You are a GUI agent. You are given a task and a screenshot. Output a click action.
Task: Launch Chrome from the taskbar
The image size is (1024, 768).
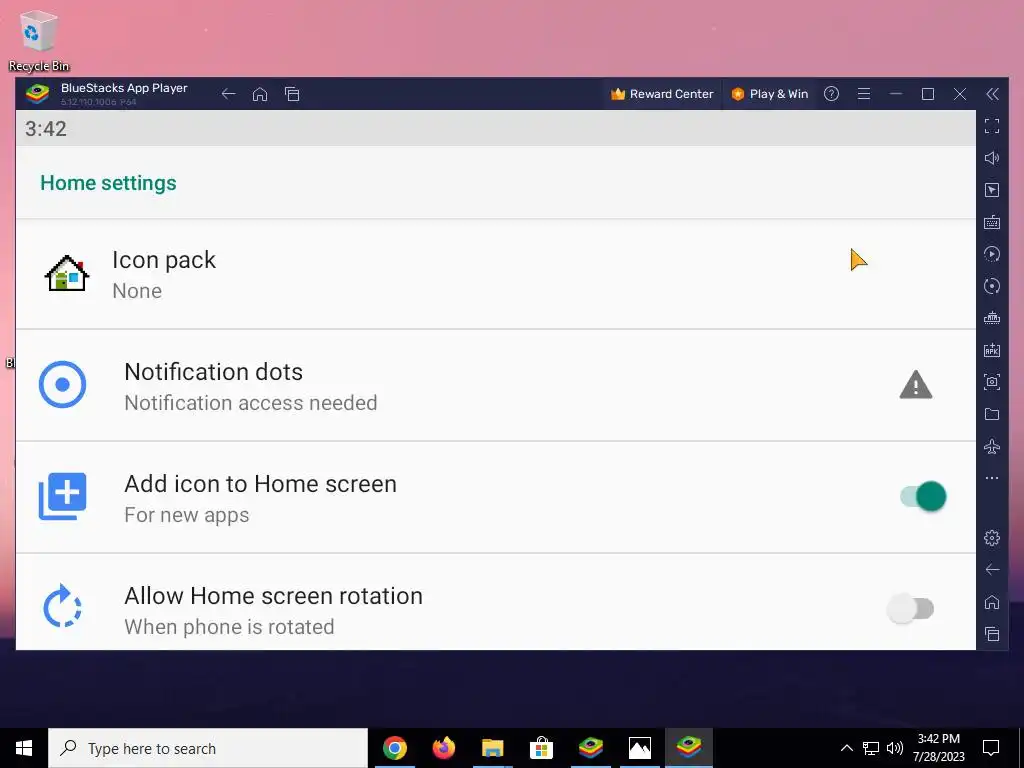click(394, 748)
